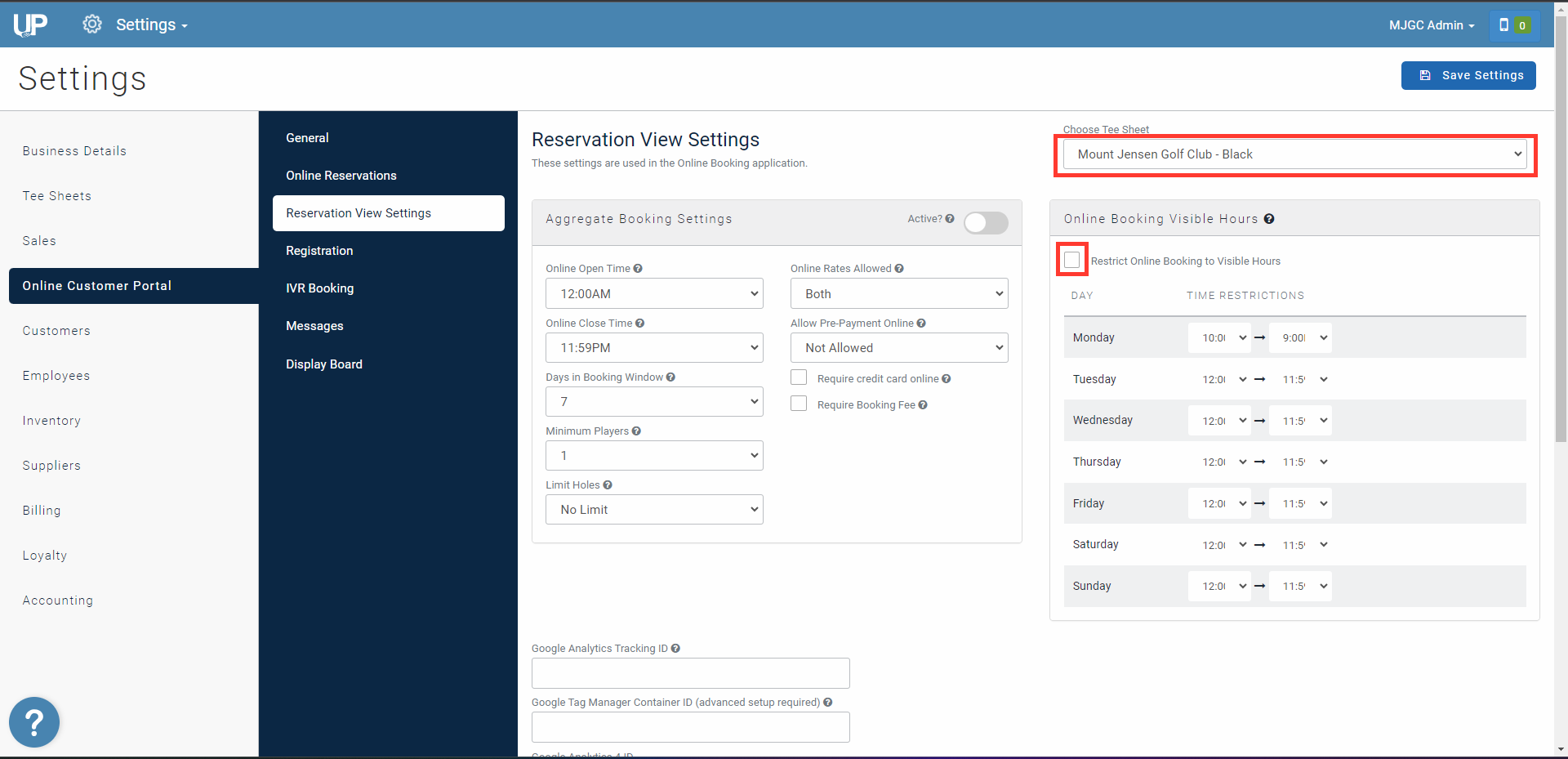1568x759 pixels.
Task: Open the Tee Sheets sidebar section
Action: click(57, 196)
